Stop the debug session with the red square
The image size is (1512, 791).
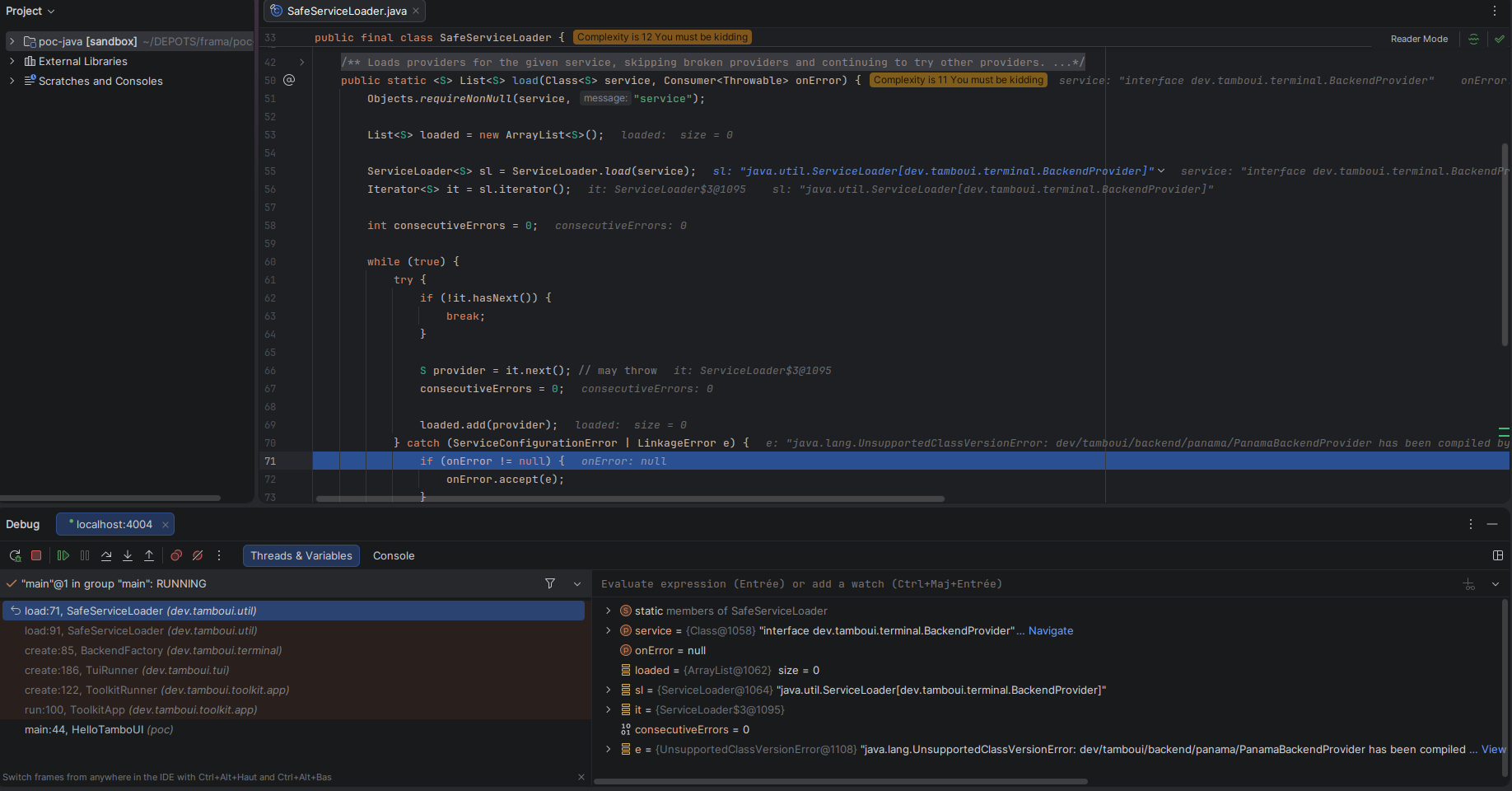coord(36,556)
